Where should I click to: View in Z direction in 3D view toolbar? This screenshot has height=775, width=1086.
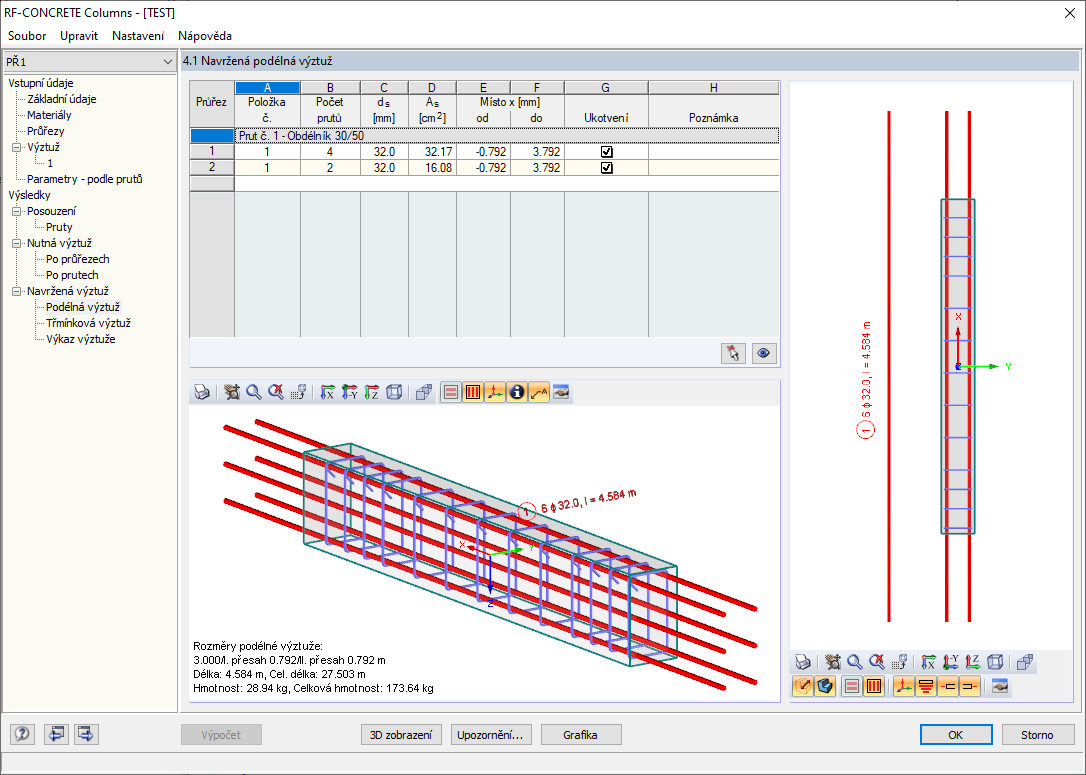pyautogui.click(x=372, y=393)
